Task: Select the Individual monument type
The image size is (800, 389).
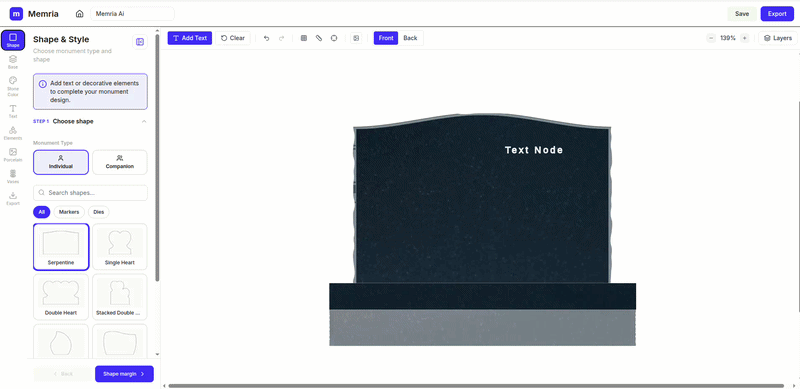Action: click(61, 162)
